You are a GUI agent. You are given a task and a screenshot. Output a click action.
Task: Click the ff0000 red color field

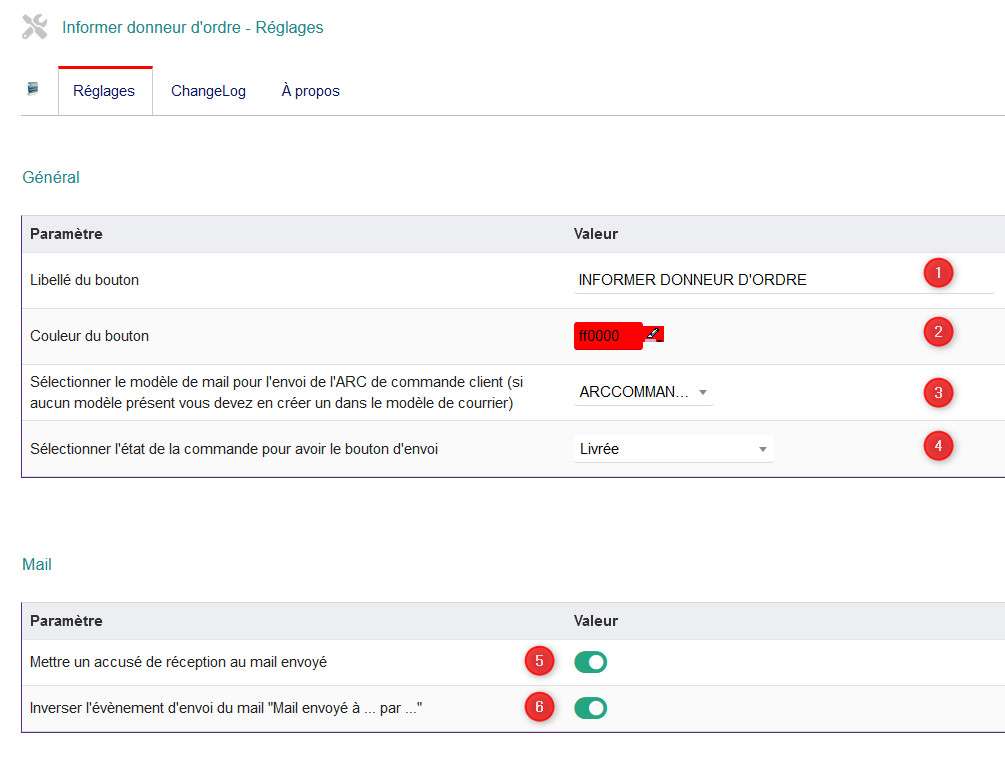pyautogui.click(x=603, y=336)
